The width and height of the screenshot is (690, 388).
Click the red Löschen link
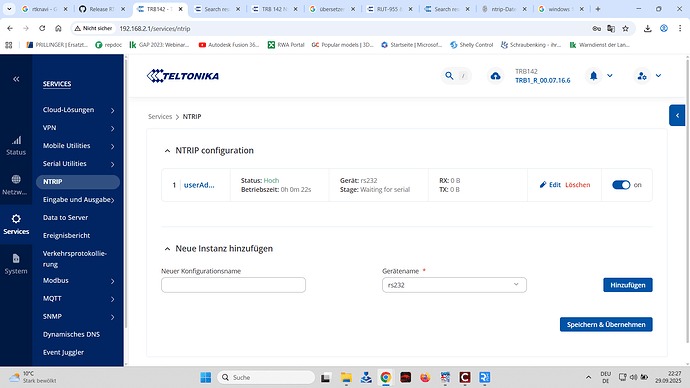[x=577, y=185]
